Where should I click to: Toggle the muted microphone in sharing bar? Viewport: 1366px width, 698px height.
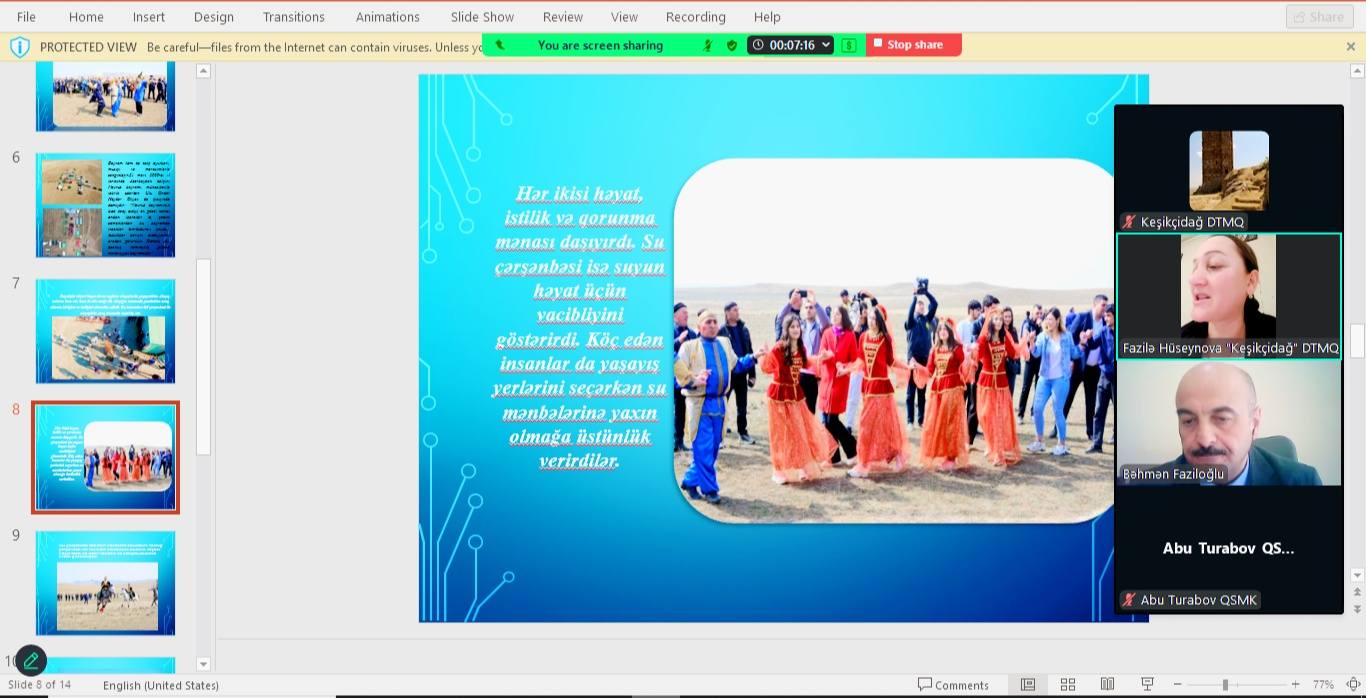(x=708, y=45)
